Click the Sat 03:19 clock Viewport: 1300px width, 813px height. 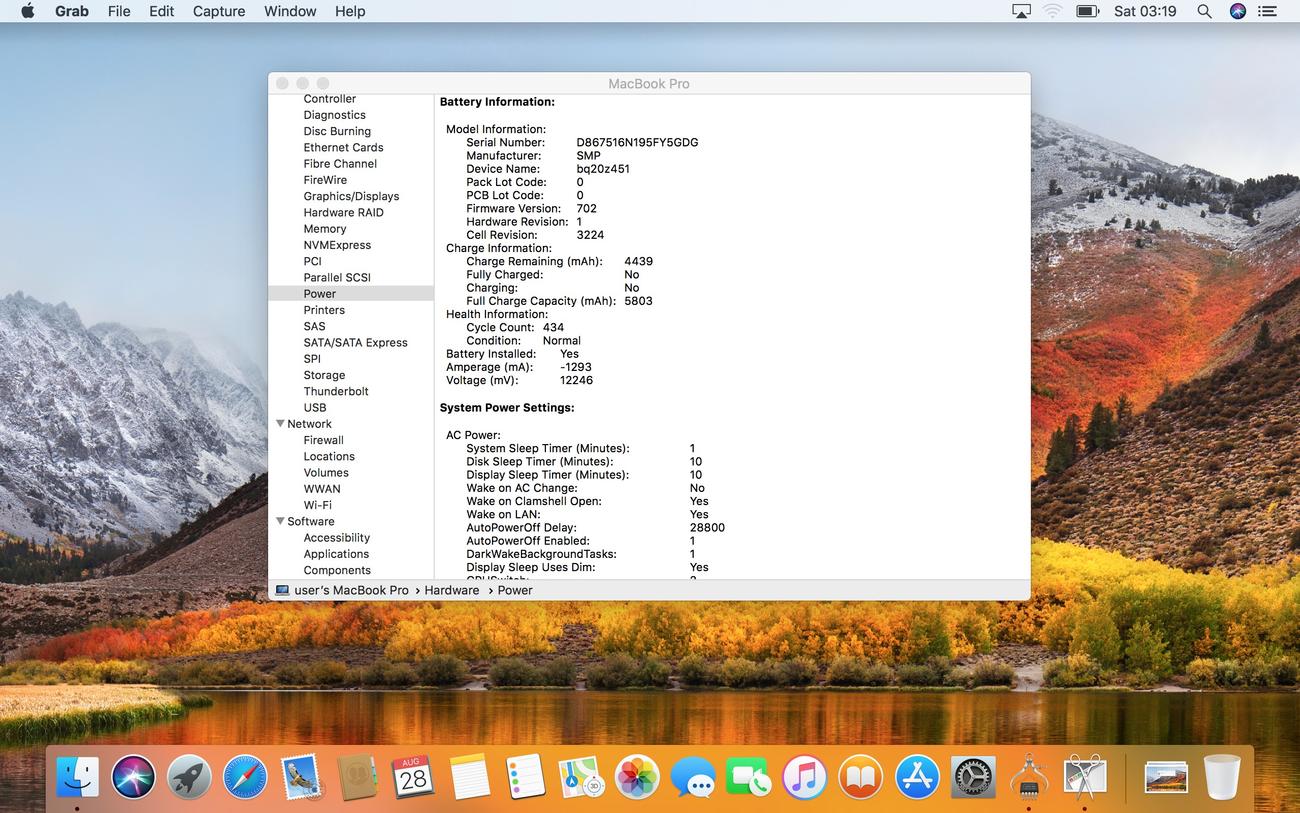[1145, 11]
